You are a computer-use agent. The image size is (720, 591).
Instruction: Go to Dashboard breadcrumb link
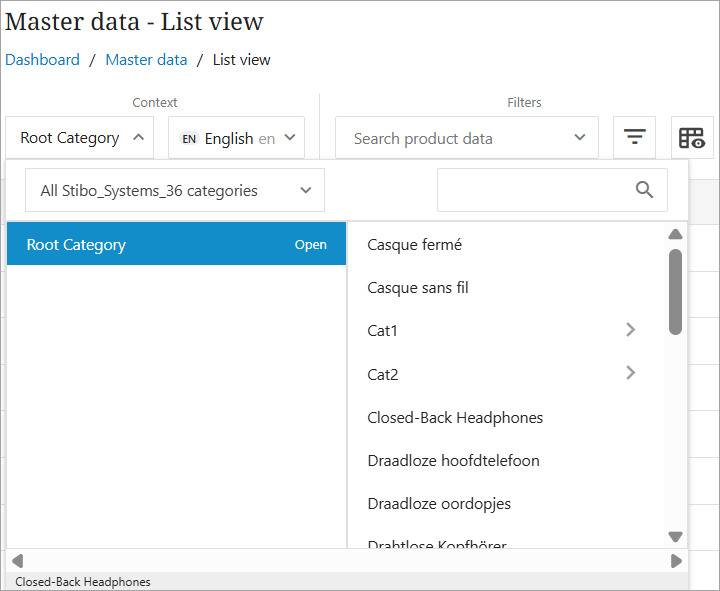pyautogui.click(x=43, y=60)
